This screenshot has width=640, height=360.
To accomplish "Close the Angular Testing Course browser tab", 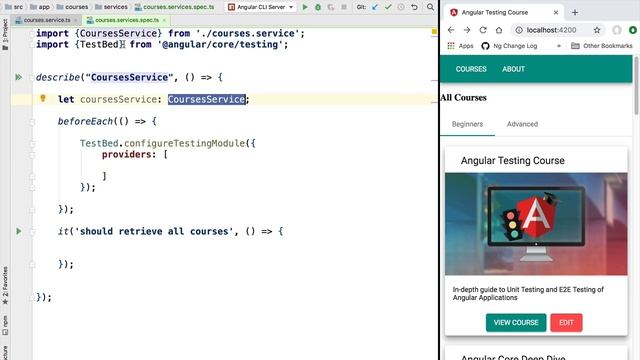I will tap(556, 12).
